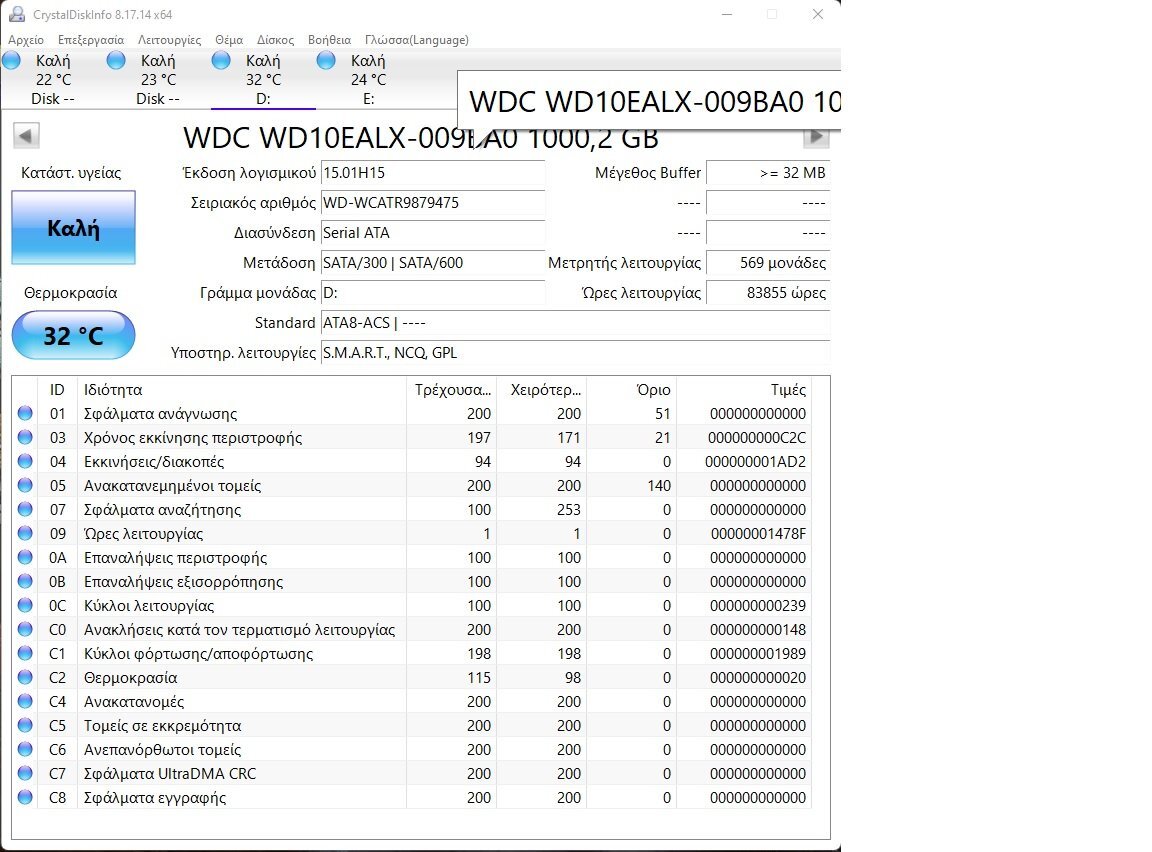Screen dimensions: 1152x852
Task: Open the Λειτουργίες menu
Action: (169, 40)
